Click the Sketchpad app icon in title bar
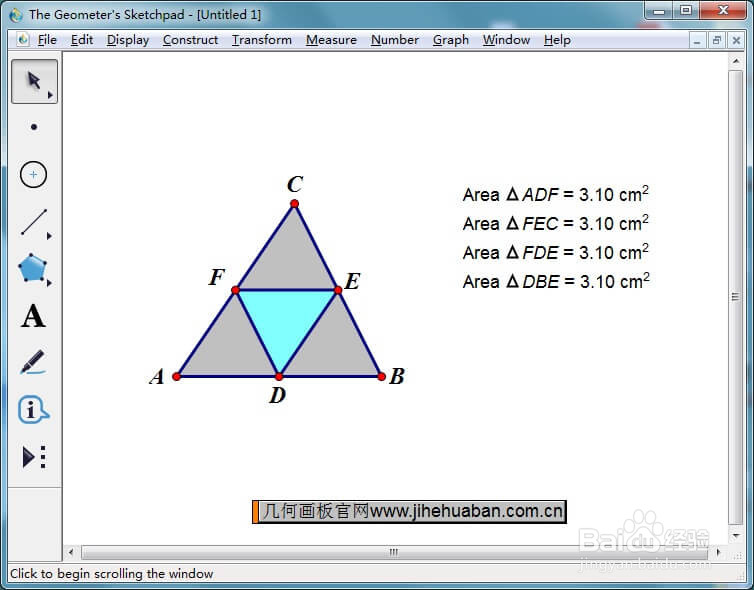 pos(16,15)
